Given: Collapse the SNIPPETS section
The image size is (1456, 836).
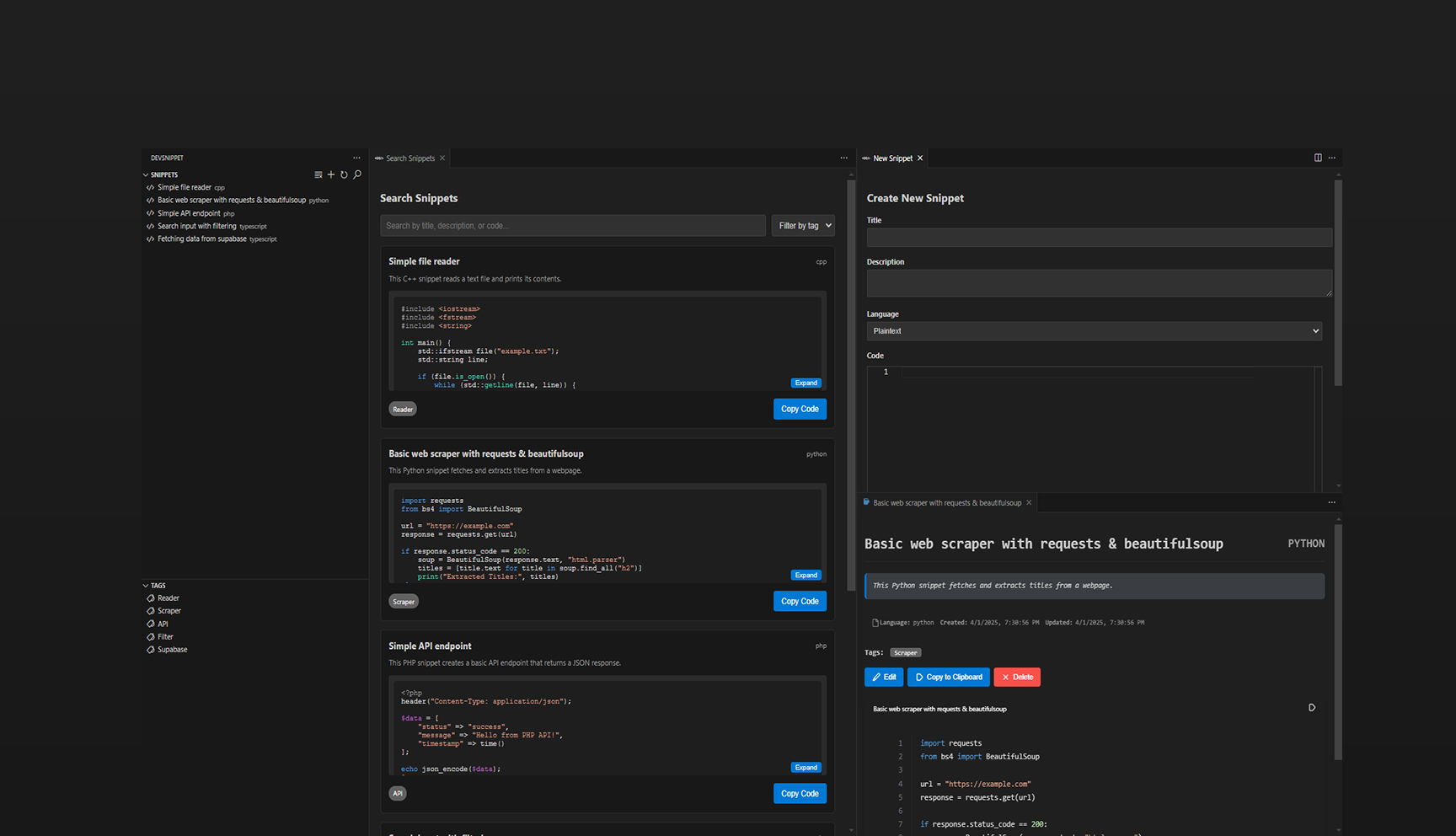Looking at the screenshot, I should click(x=146, y=175).
